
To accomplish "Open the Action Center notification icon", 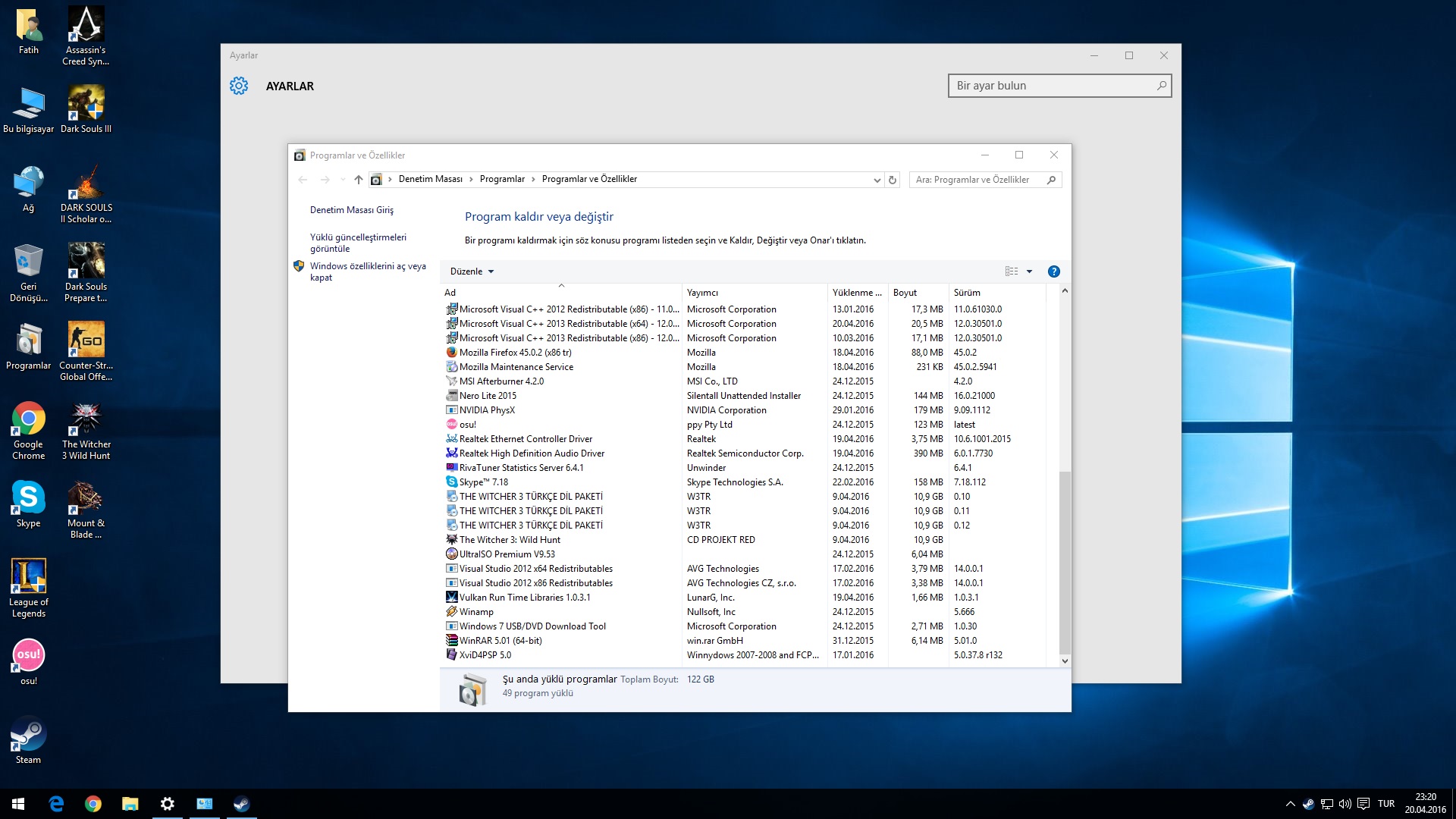I will [1363, 804].
